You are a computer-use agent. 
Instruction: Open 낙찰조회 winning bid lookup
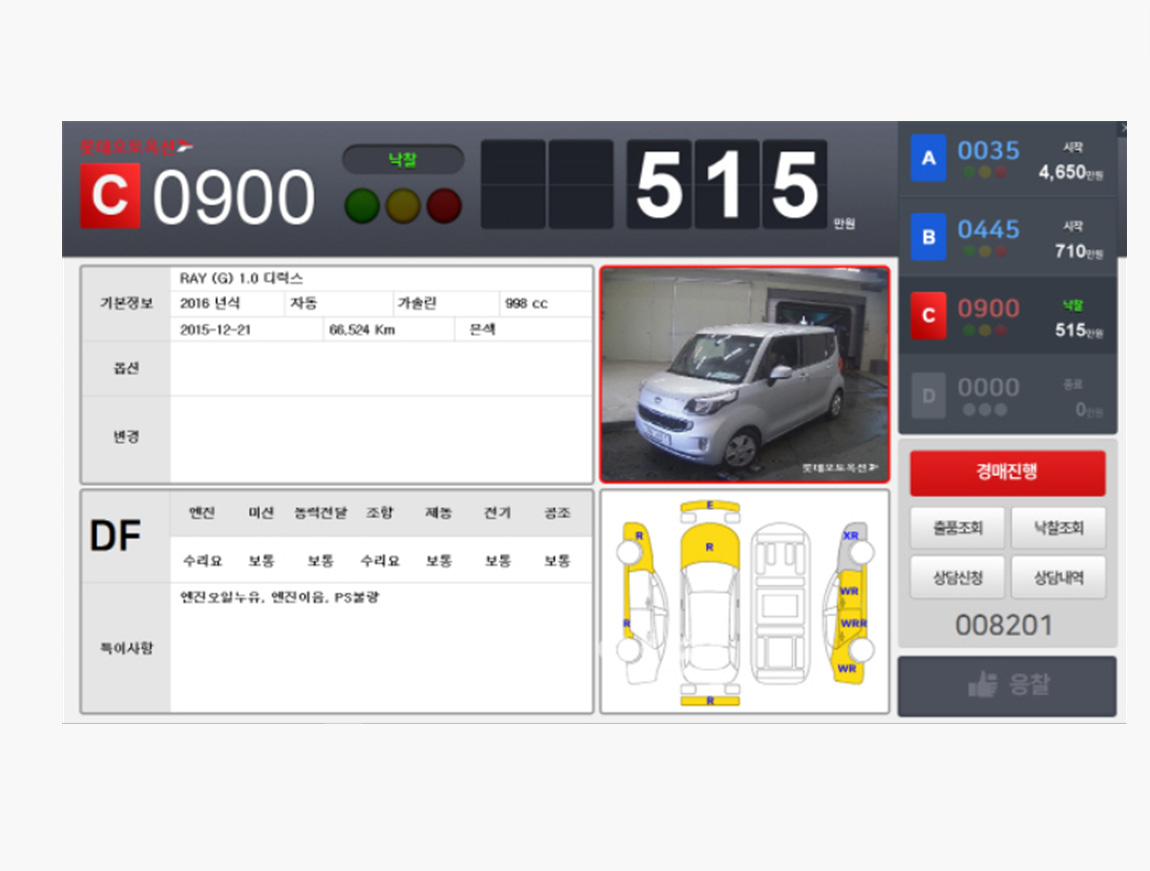tap(1058, 528)
